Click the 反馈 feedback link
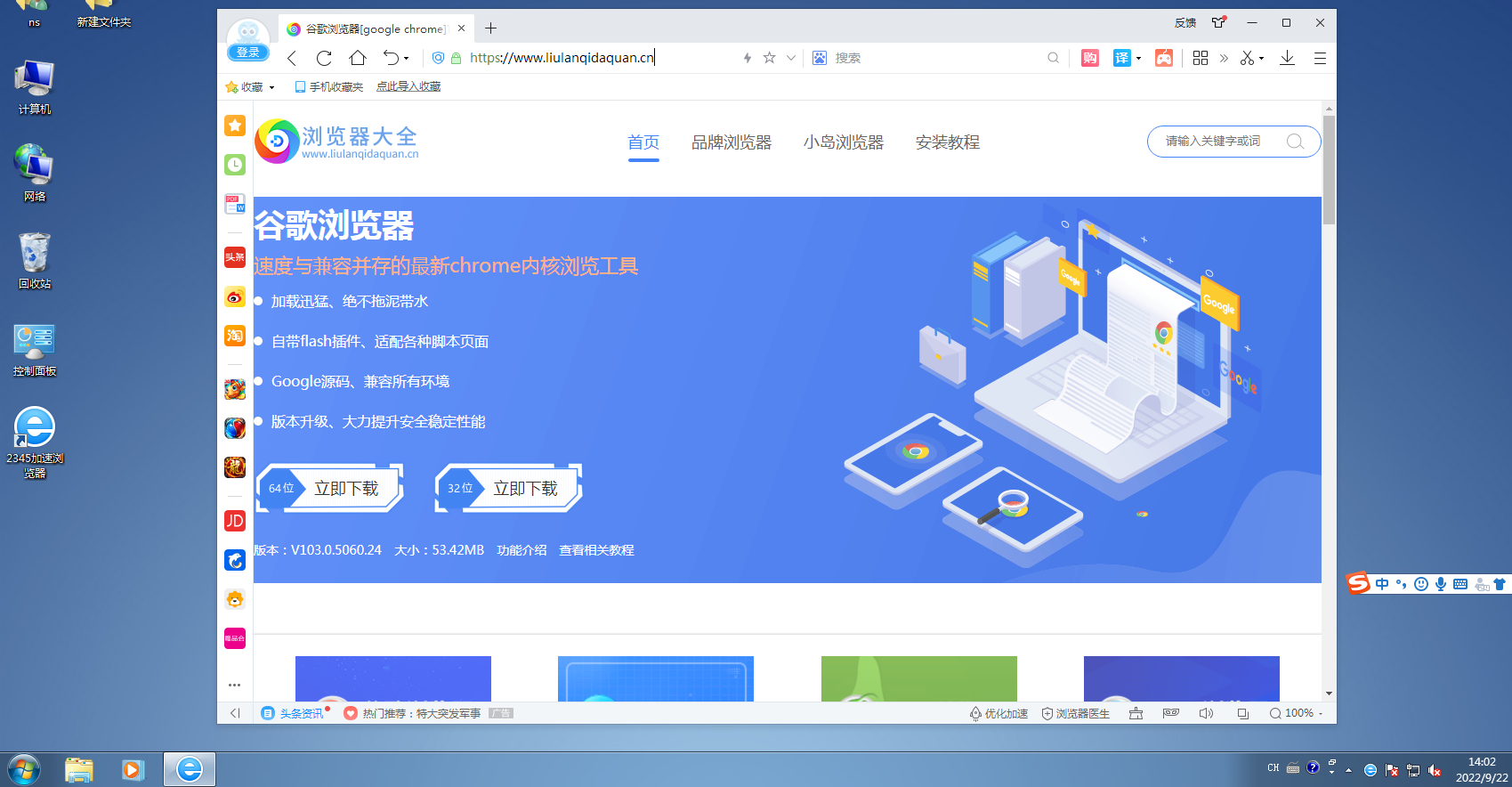This screenshot has height=787, width=1512. click(1185, 22)
